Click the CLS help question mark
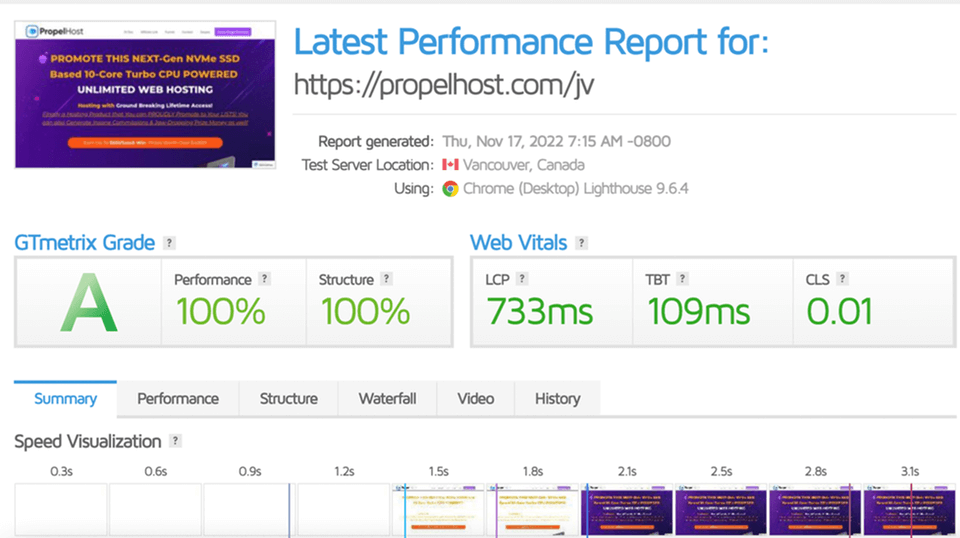 [842, 278]
